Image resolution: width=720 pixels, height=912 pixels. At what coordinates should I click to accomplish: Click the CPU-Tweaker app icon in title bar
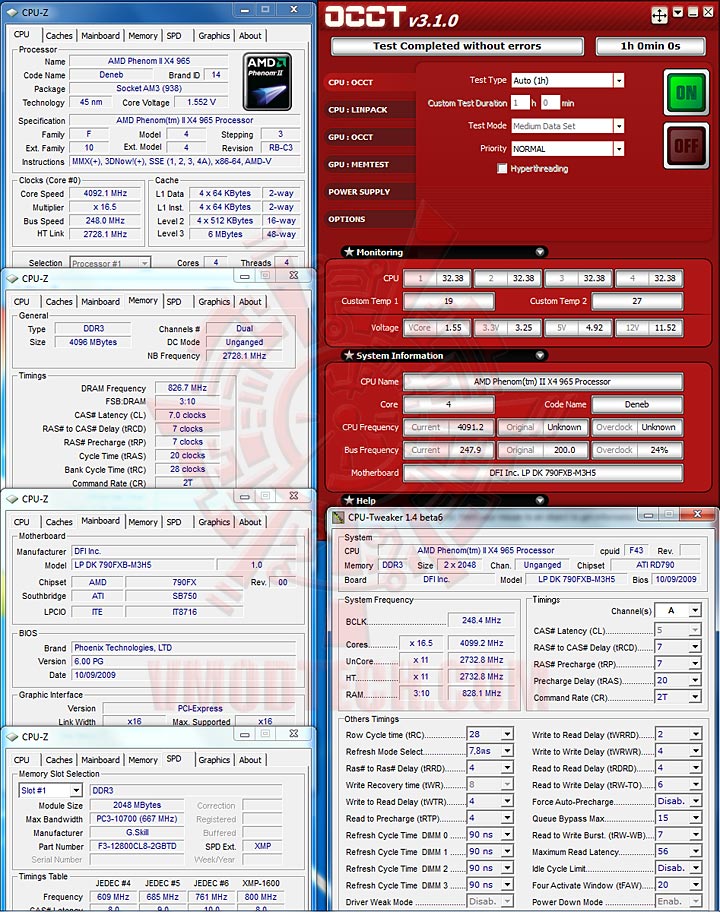pyautogui.click(x=338, y=517)
